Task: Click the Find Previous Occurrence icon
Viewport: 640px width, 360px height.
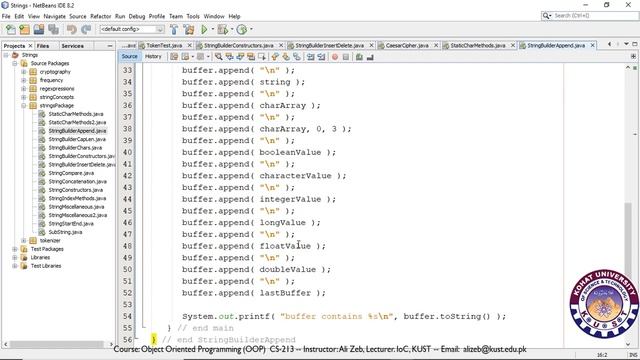Action: coord(229,57)
